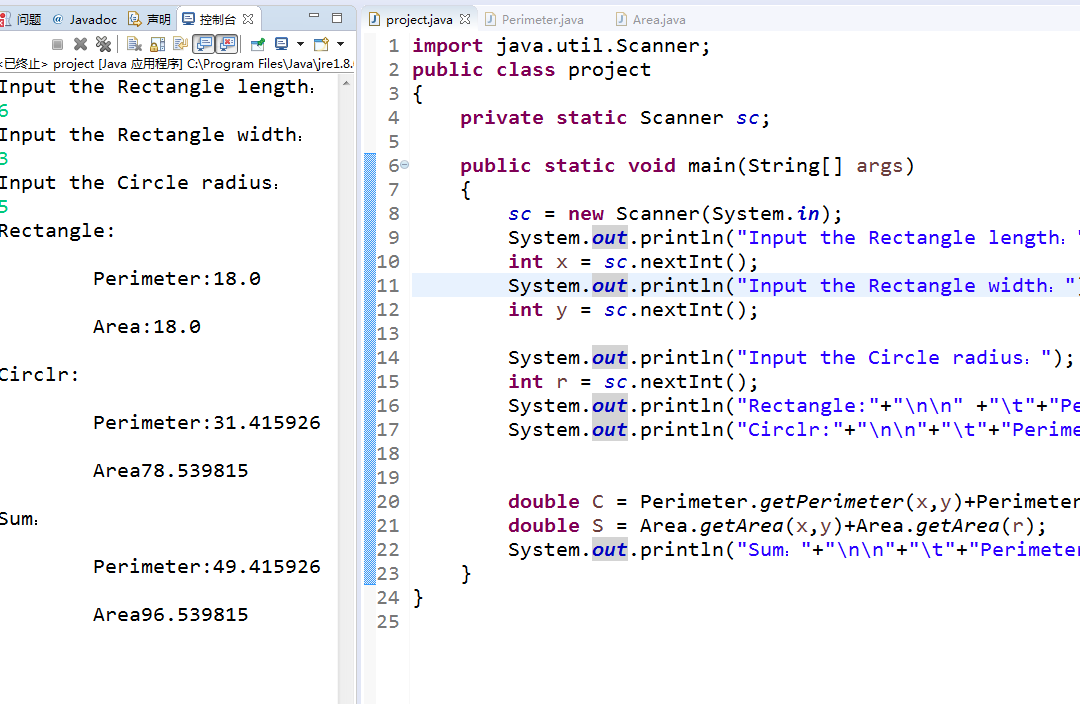
Task: Click 'int y = sc.nextInt();' code line
Action: point(633,310)
